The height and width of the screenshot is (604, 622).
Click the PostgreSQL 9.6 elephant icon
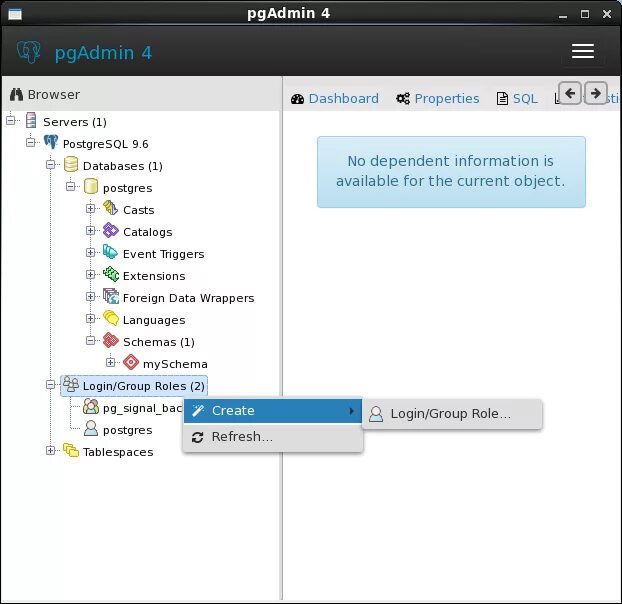51,142
